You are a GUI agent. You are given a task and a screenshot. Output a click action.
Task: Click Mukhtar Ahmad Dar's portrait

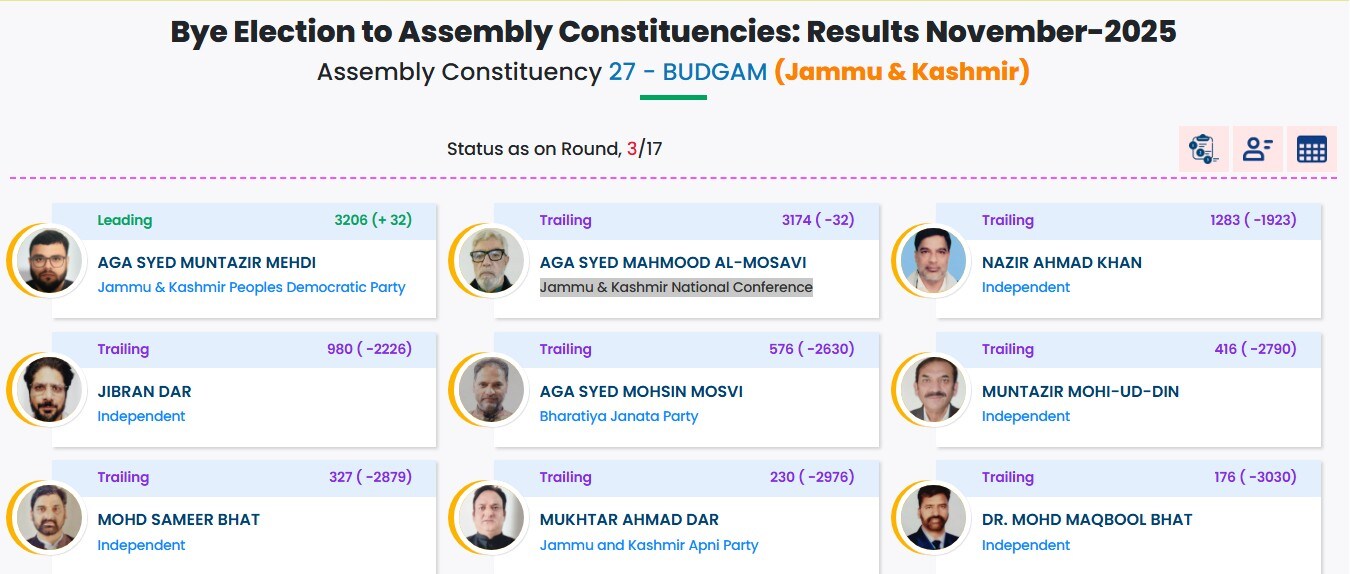coord(492,517)
